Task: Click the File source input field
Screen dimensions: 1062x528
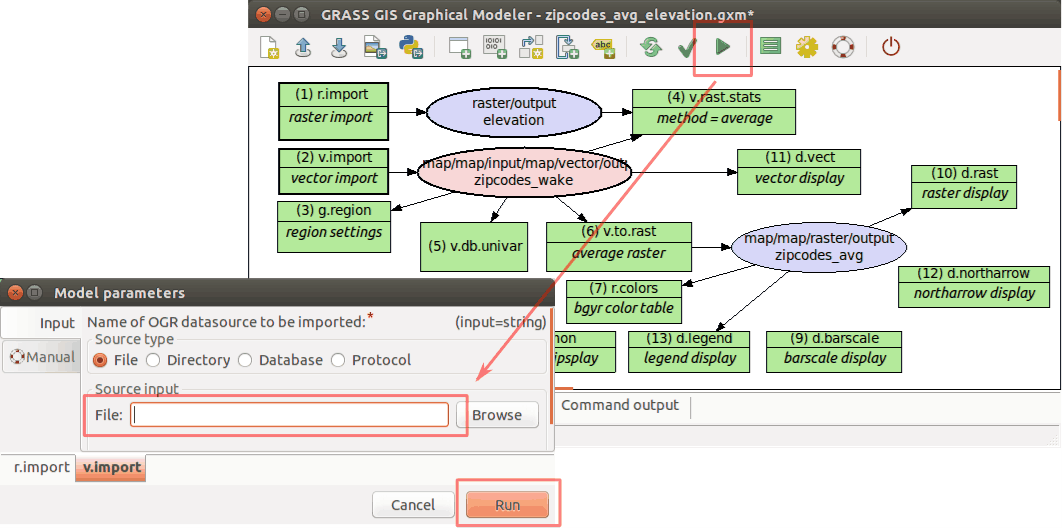Action: (x=289, y=415)
